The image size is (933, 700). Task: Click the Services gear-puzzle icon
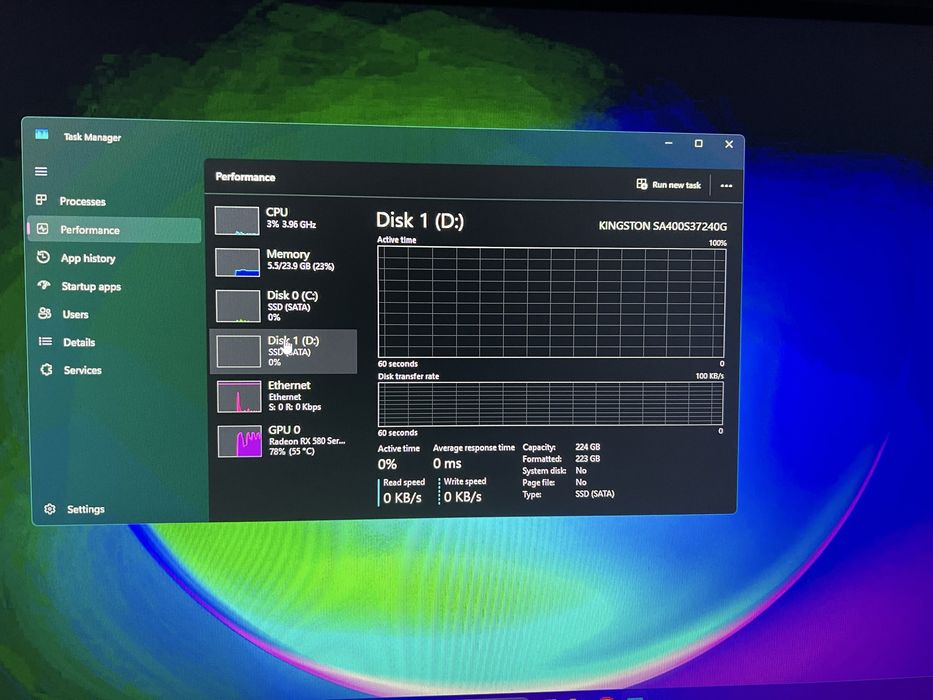tap(46, 370)
